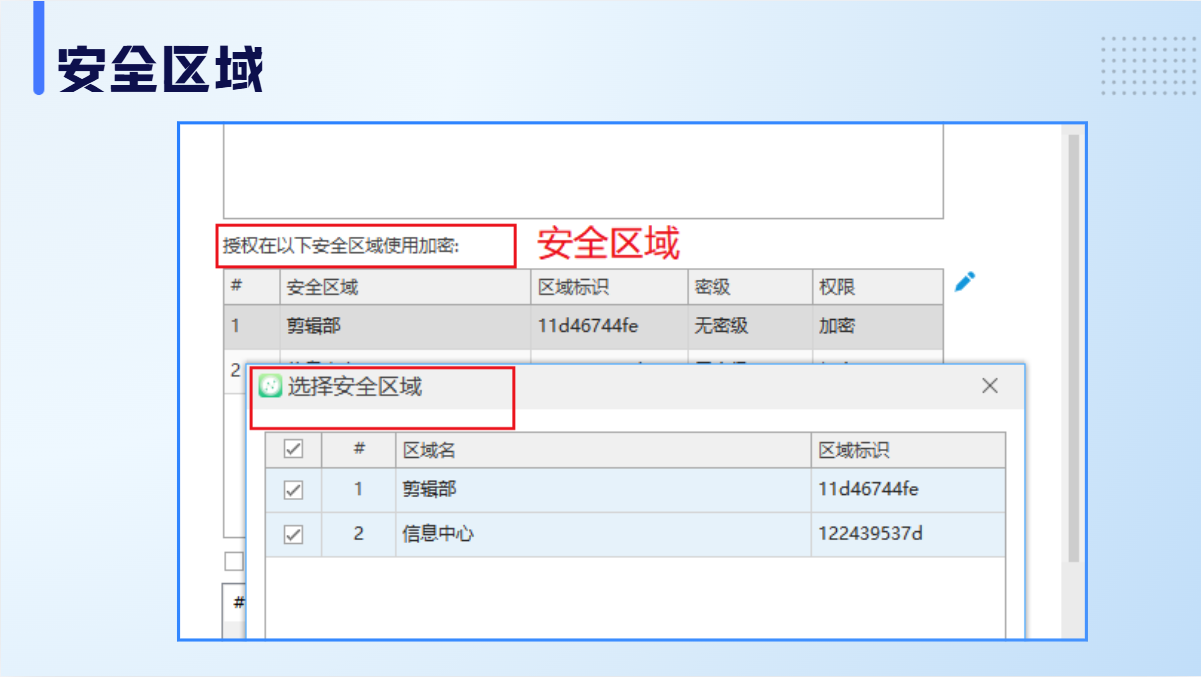Uncheck the 剪辑部 row checkbox in dialog
Image resolution: width=1201 pixels, height=677 pixels.
(x=293, y=490)
